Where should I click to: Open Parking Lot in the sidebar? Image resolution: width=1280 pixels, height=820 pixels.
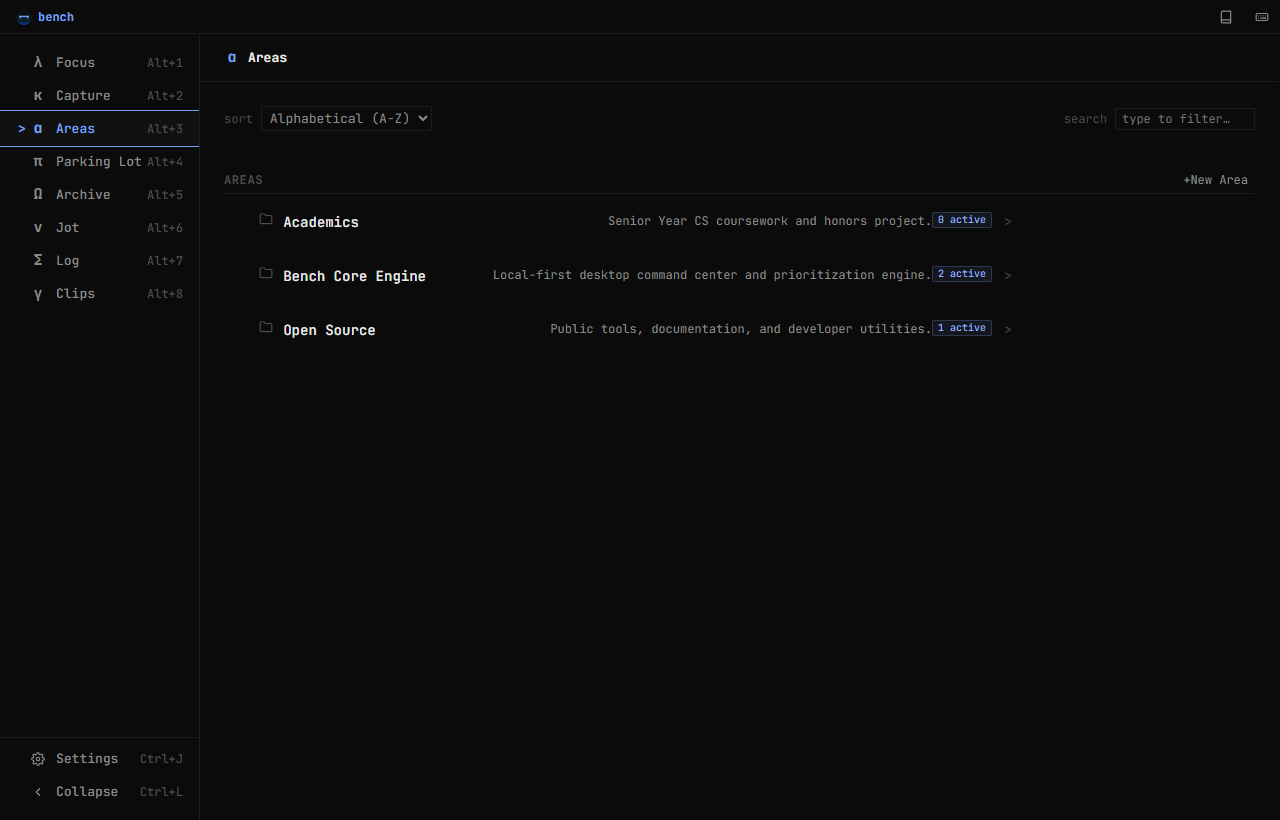tap(100, 161)
